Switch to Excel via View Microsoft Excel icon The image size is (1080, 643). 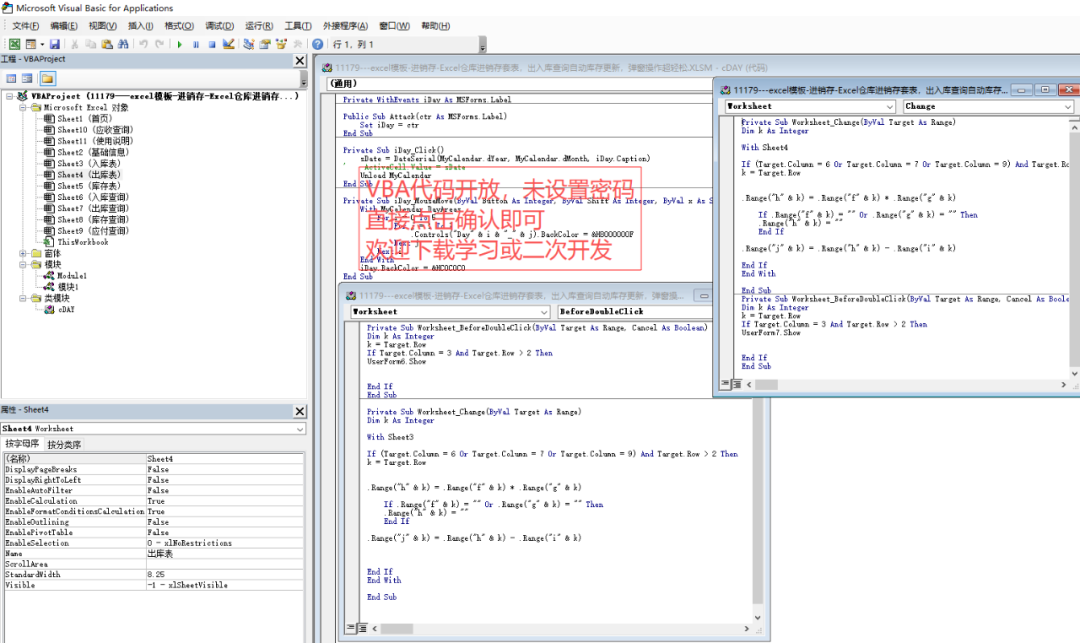14,44
